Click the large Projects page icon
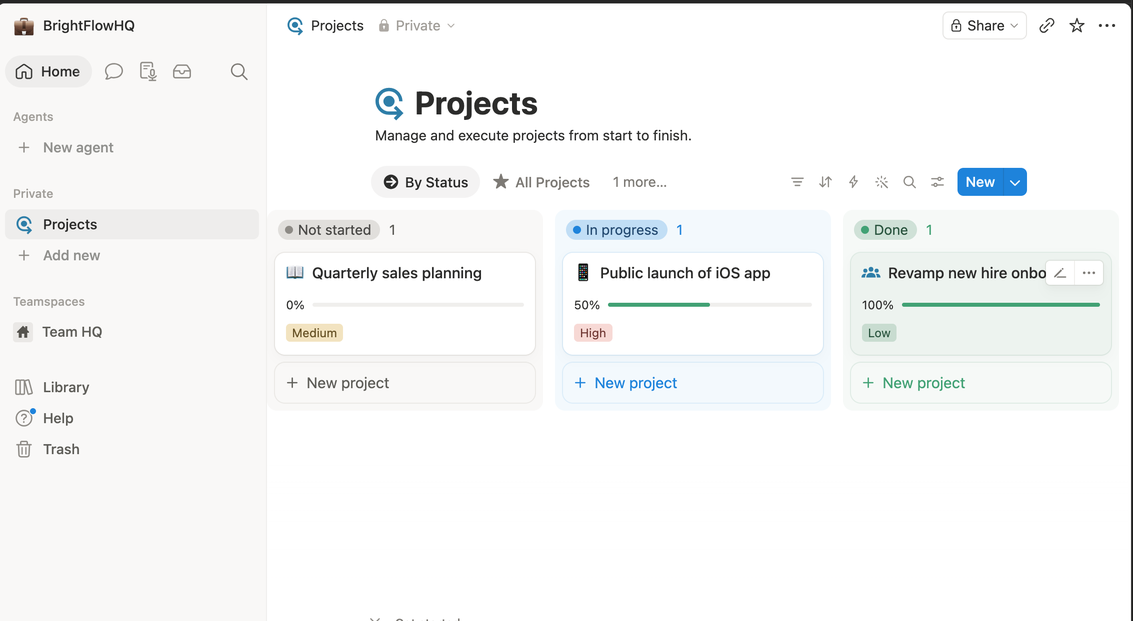Screen dimensions: 1133x621 389,103
